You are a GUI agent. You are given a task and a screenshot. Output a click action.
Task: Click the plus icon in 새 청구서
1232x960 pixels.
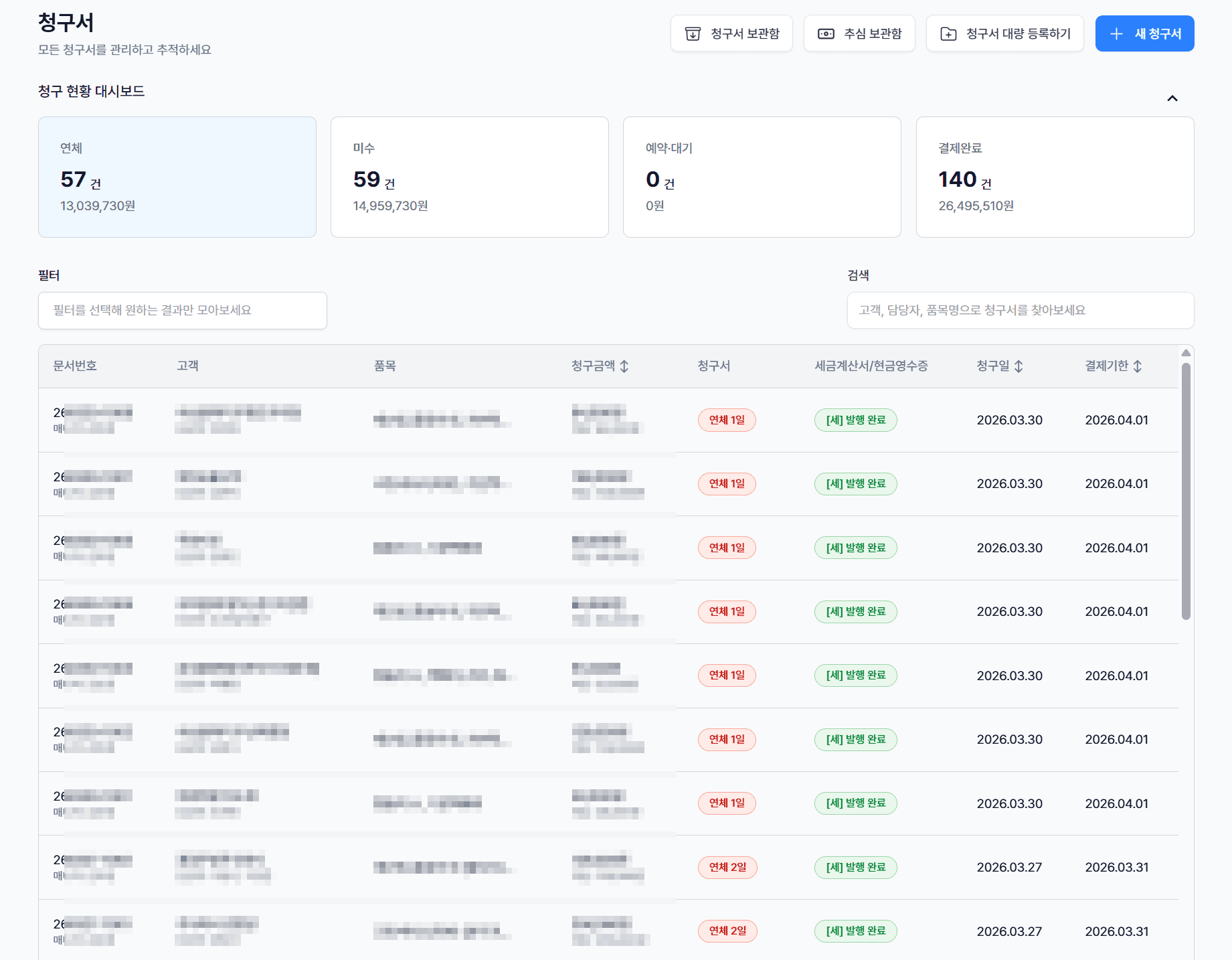click(x=1116, y=33)
